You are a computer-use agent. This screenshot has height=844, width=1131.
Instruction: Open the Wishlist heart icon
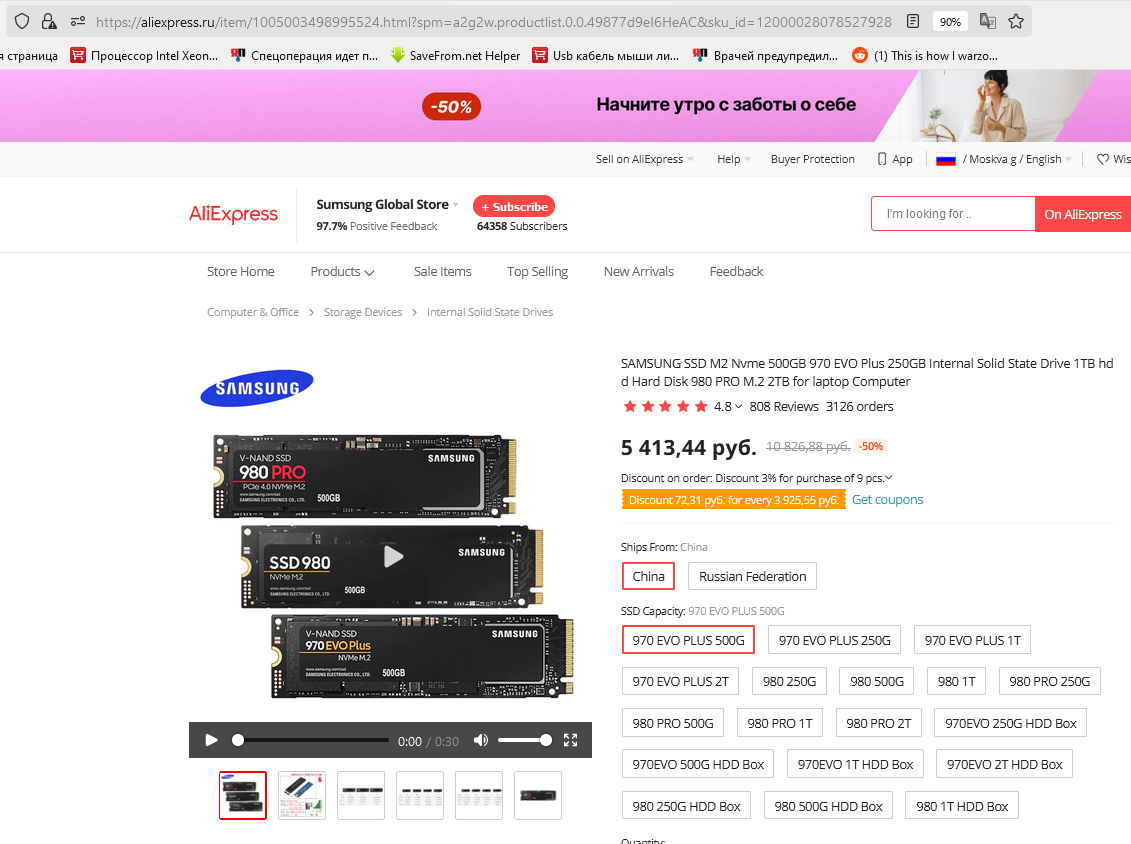(x=1103, y=159)
